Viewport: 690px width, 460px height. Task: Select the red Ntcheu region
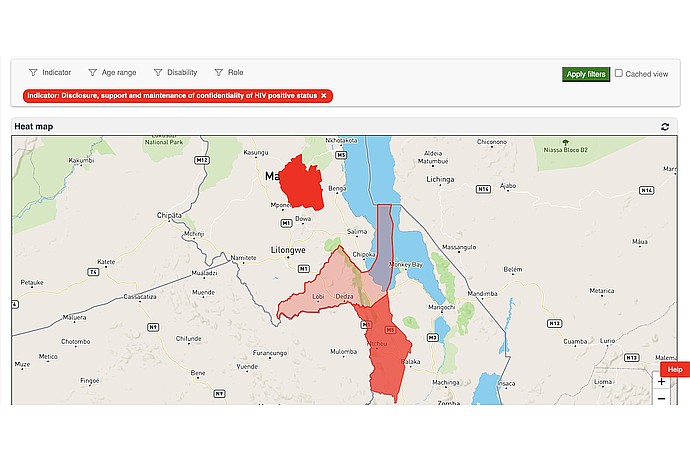(x=387, y=352)
